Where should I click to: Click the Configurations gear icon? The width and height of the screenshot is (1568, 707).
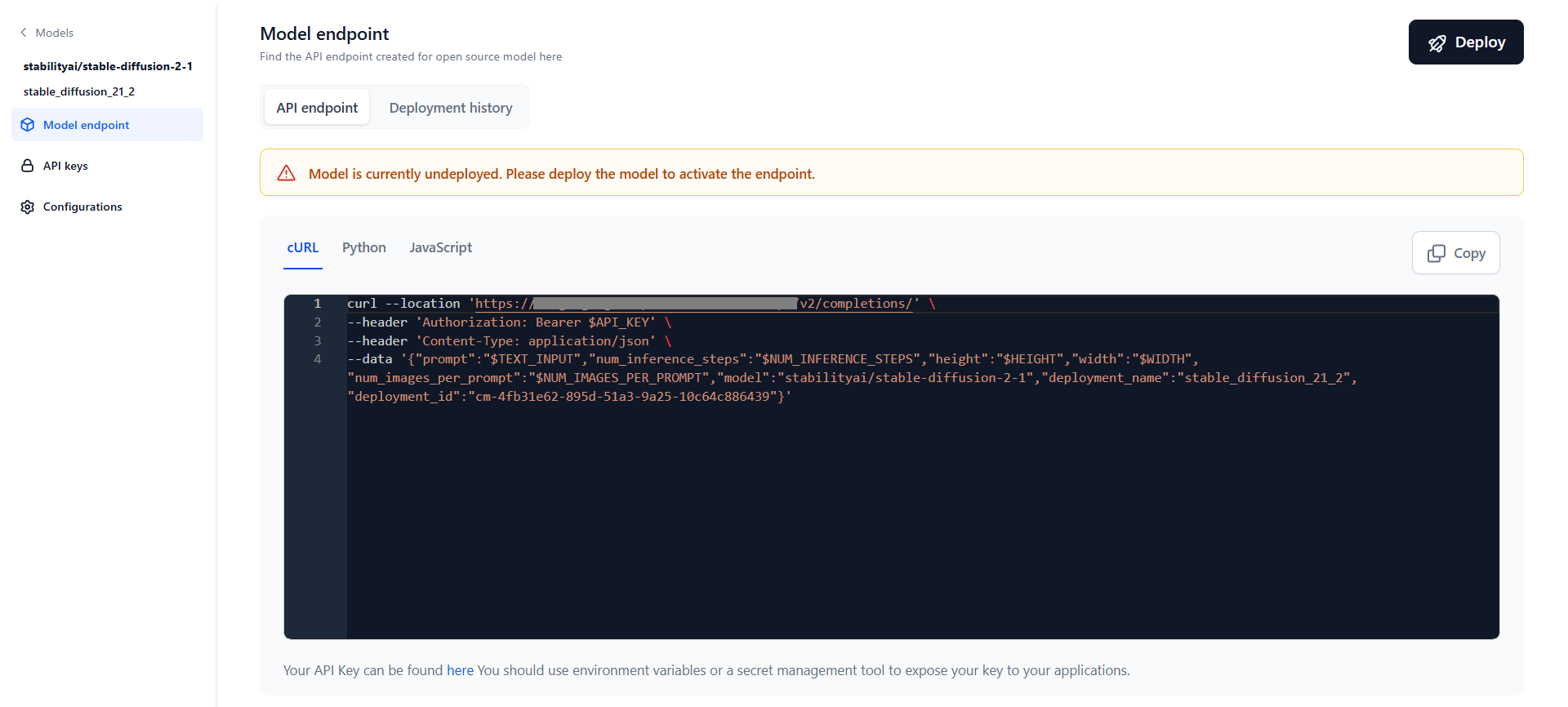pyautogui.click(x=28, y=207)
